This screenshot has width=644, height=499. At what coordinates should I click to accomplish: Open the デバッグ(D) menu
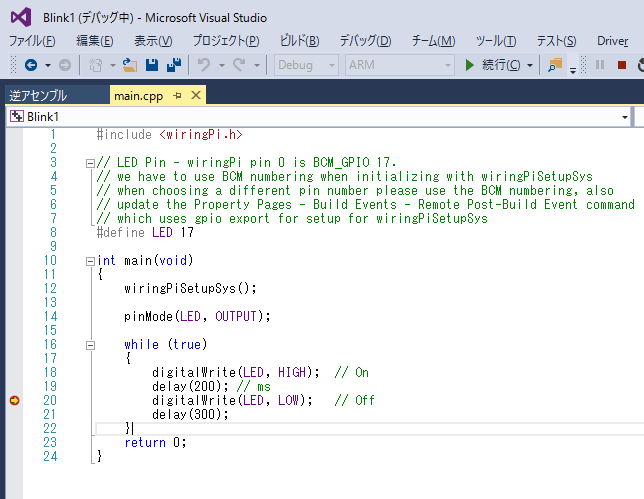coord(366,41)
